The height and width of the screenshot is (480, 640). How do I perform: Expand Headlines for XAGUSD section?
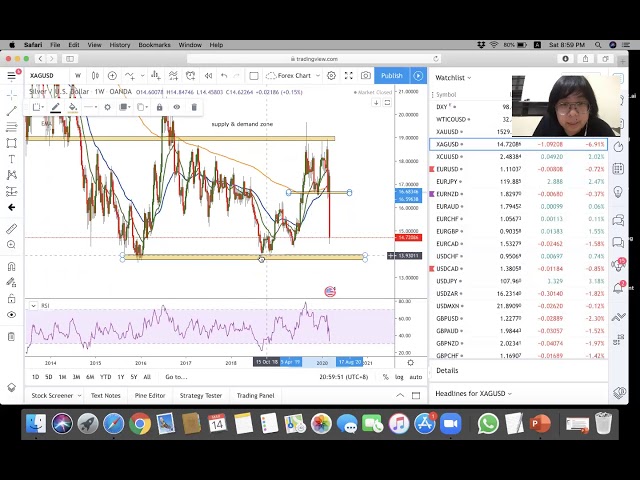tap(474, 393)
